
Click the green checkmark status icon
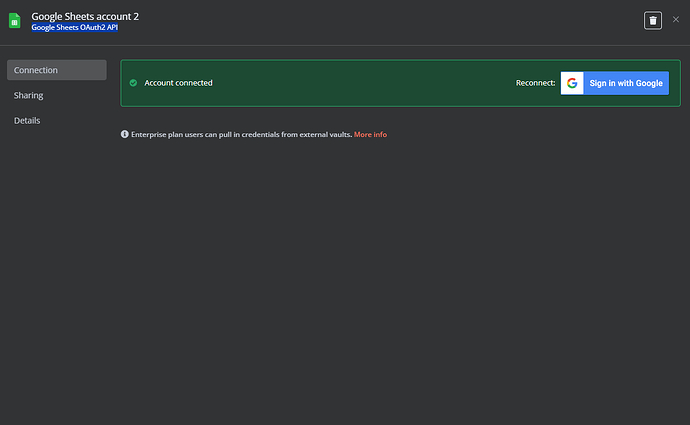pyautogui.click(x=133, y=83)
